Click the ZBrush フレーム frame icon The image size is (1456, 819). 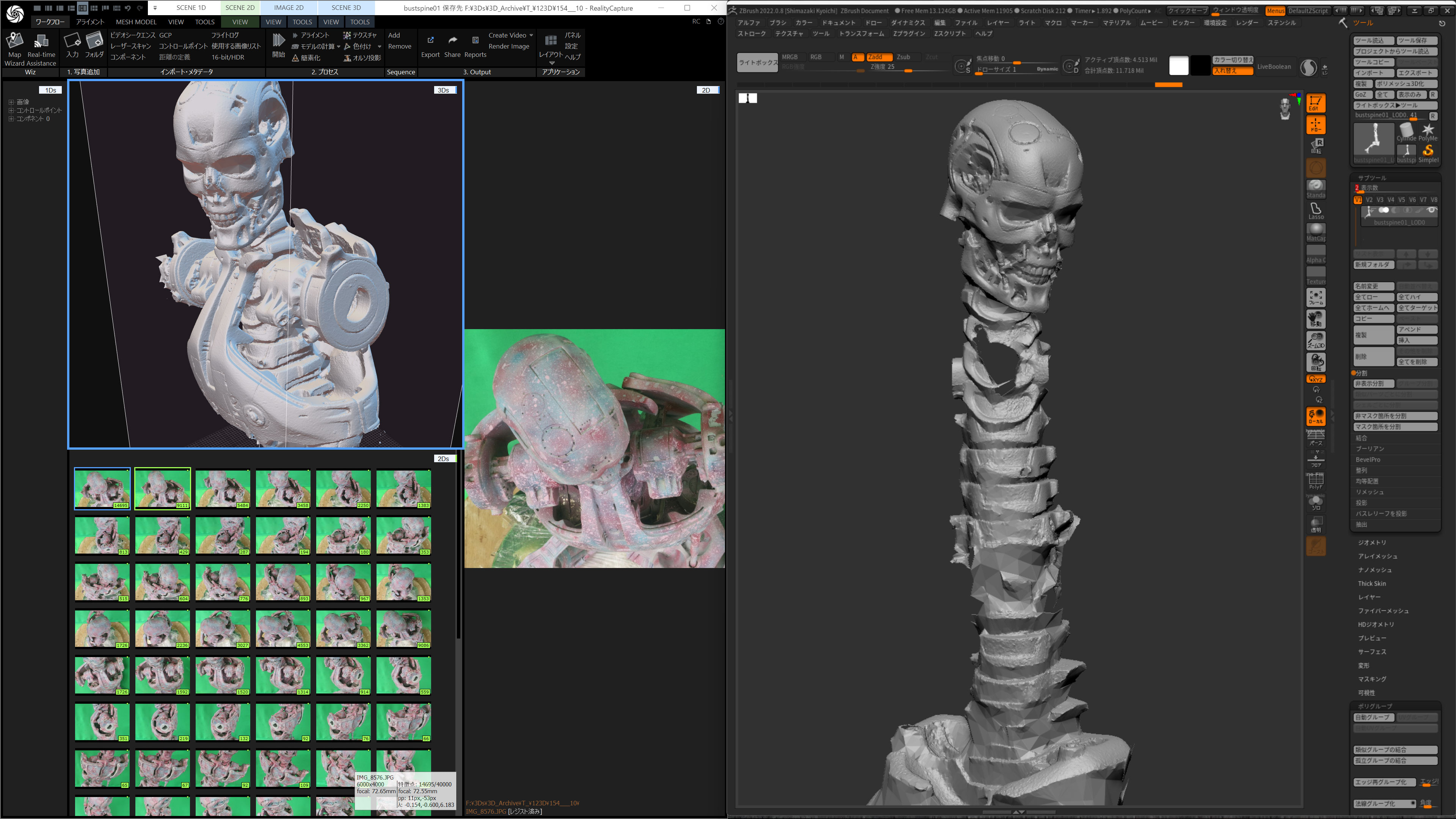click(1316, 297)
